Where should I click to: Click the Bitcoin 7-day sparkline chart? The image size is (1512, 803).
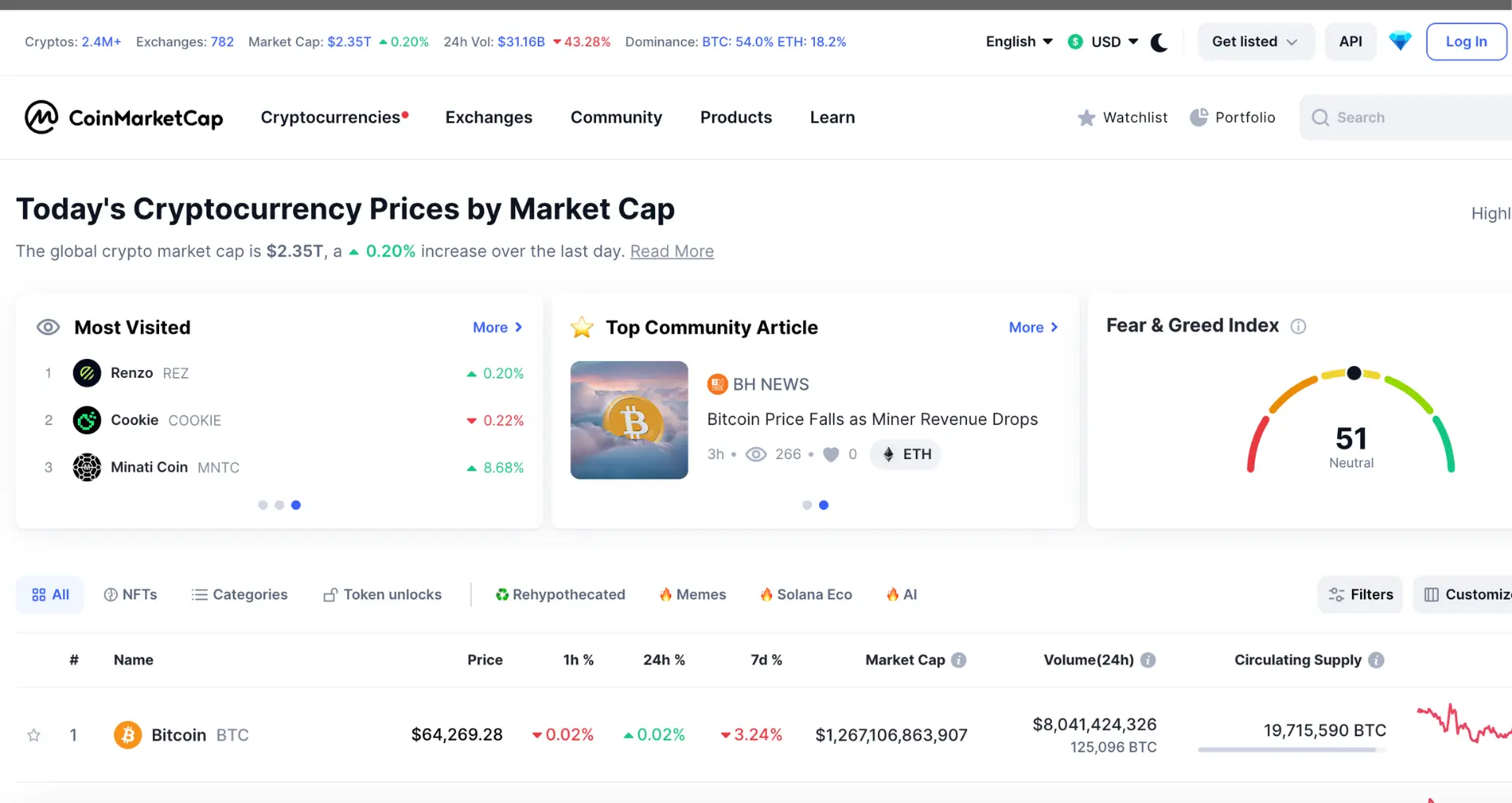pyautogui.click(x=1463, y=724)
